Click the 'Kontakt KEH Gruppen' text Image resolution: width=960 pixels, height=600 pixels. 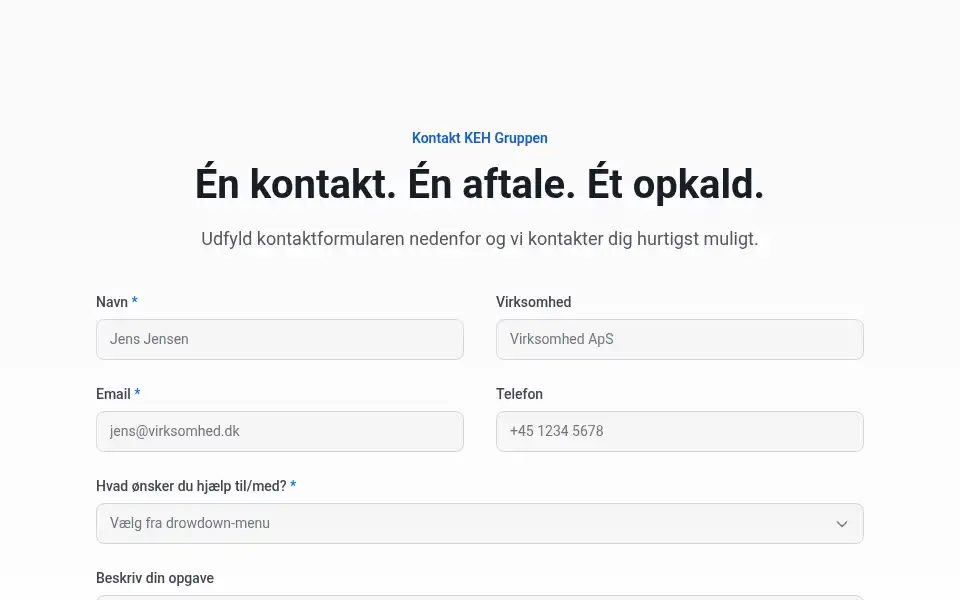(479, 138)
